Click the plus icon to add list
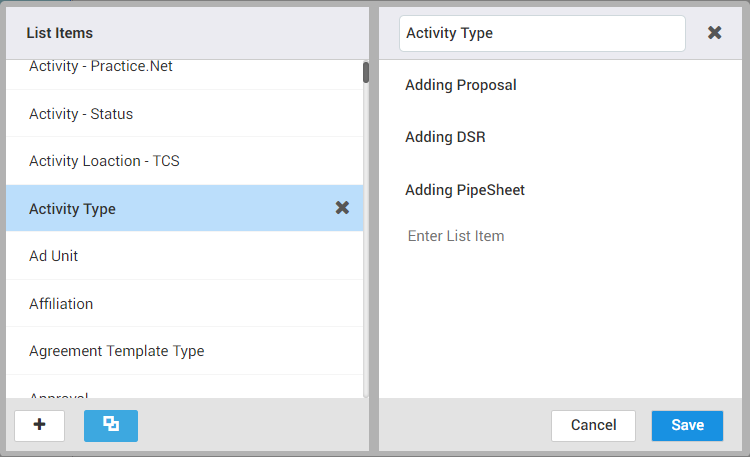750x457 pixels. (40, 425)
